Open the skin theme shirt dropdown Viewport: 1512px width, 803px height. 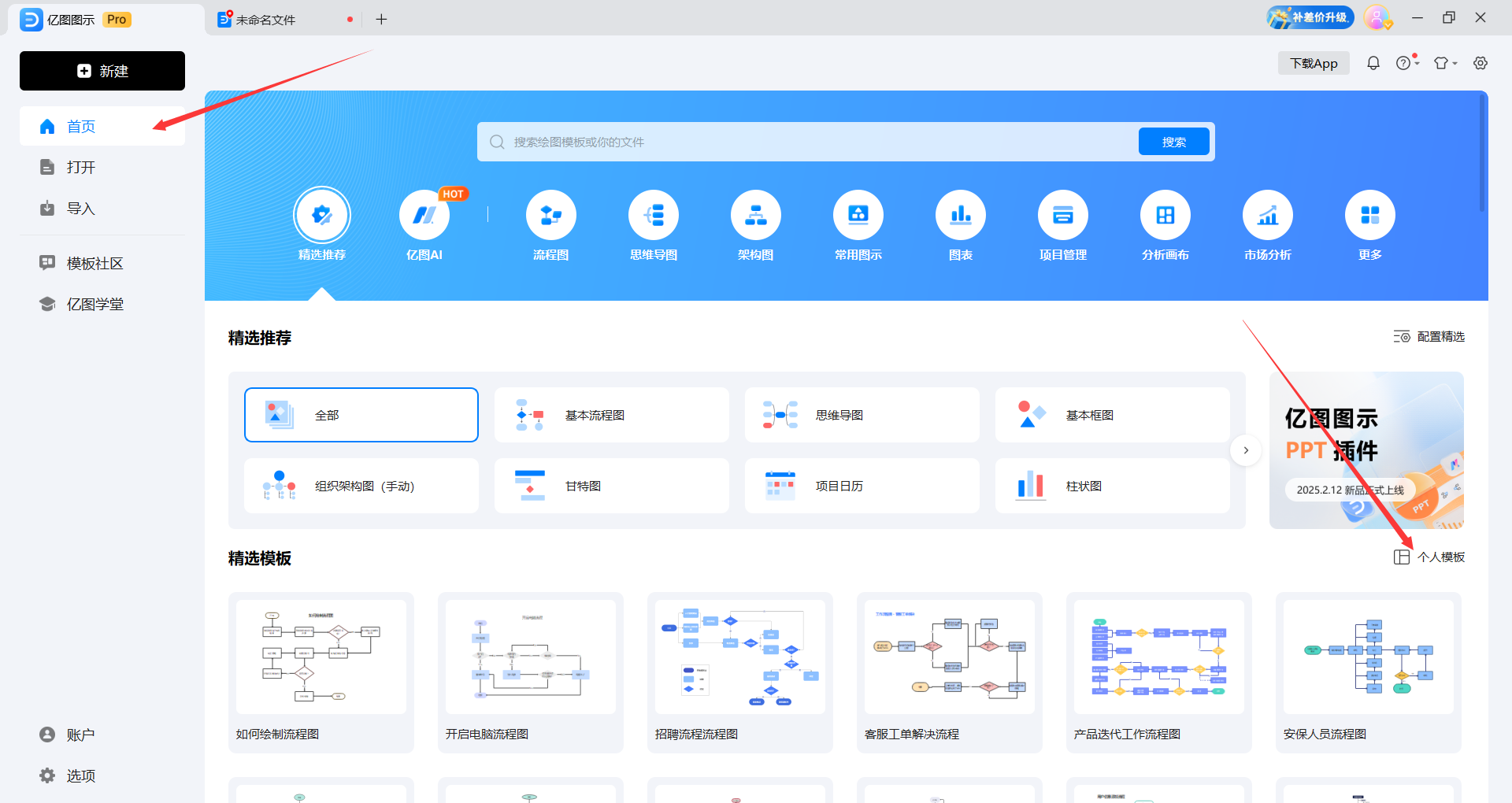[1445, 63]
